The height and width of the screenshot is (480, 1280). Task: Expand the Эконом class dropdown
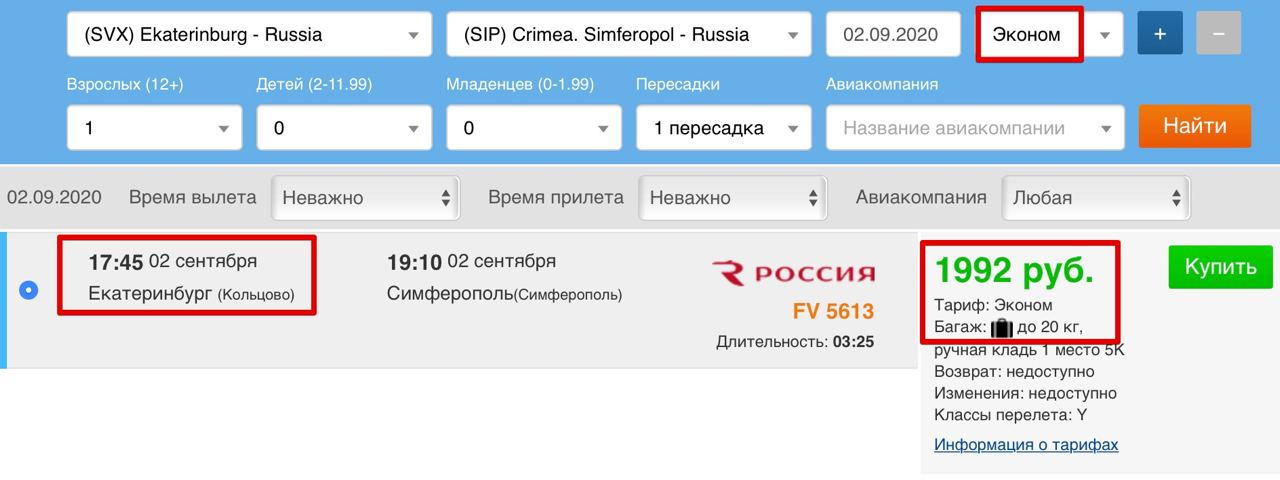click(1104, 34)
